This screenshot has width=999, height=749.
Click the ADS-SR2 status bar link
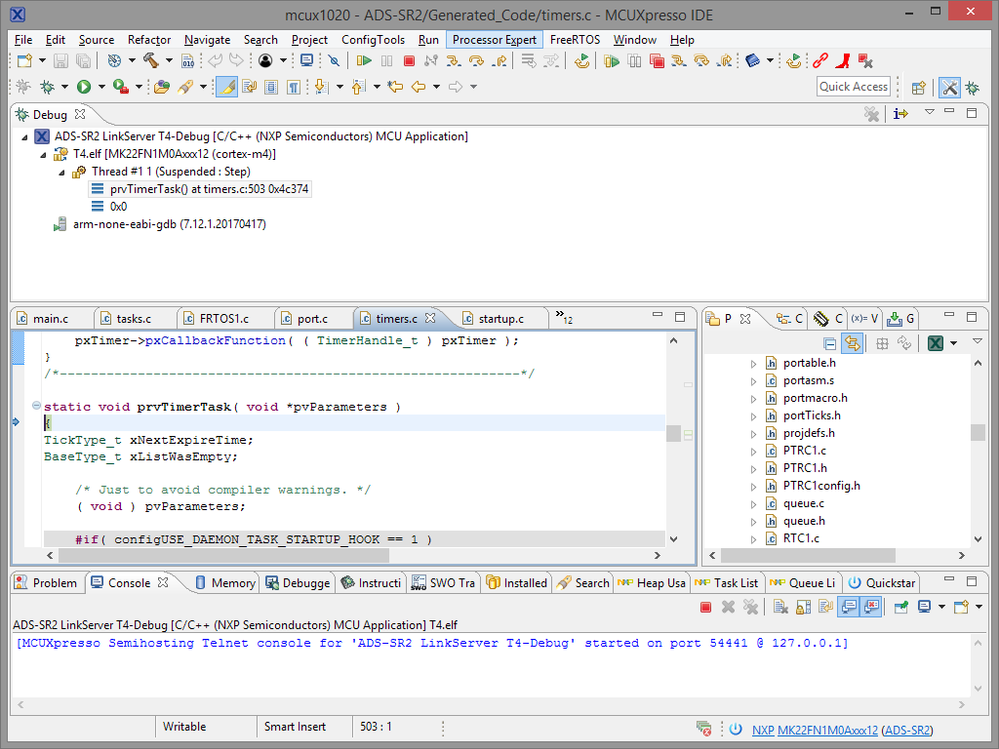click(907, 730)
